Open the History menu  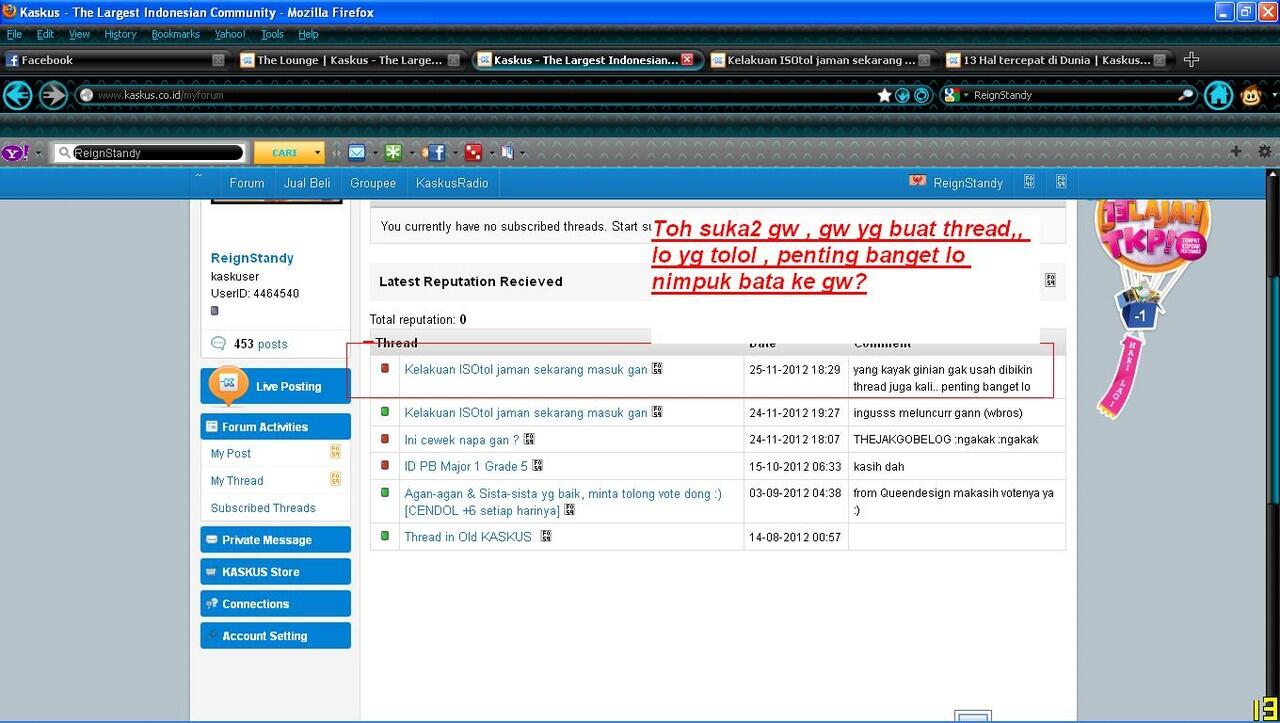tap(120, 34)
